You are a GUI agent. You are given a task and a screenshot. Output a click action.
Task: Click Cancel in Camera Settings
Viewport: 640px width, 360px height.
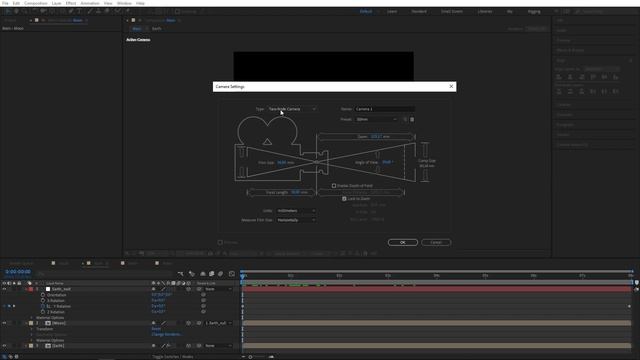[436, 242]
